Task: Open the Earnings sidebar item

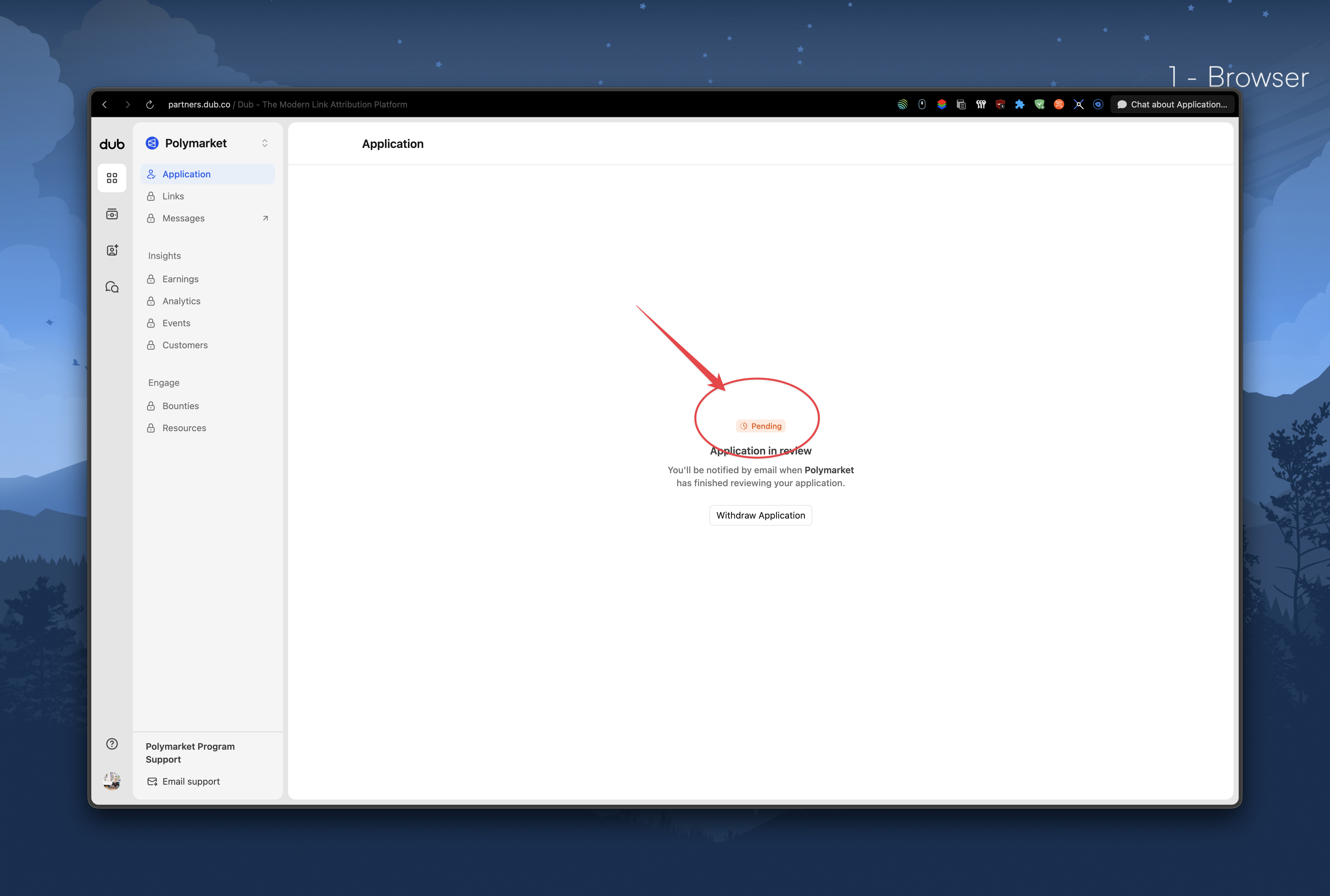Action: click(180, 279)
